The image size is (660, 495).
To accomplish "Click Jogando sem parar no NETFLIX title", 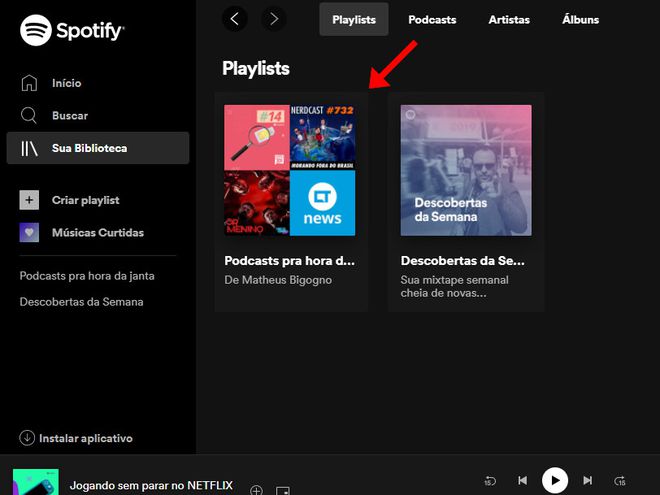I will pos(151,485).
